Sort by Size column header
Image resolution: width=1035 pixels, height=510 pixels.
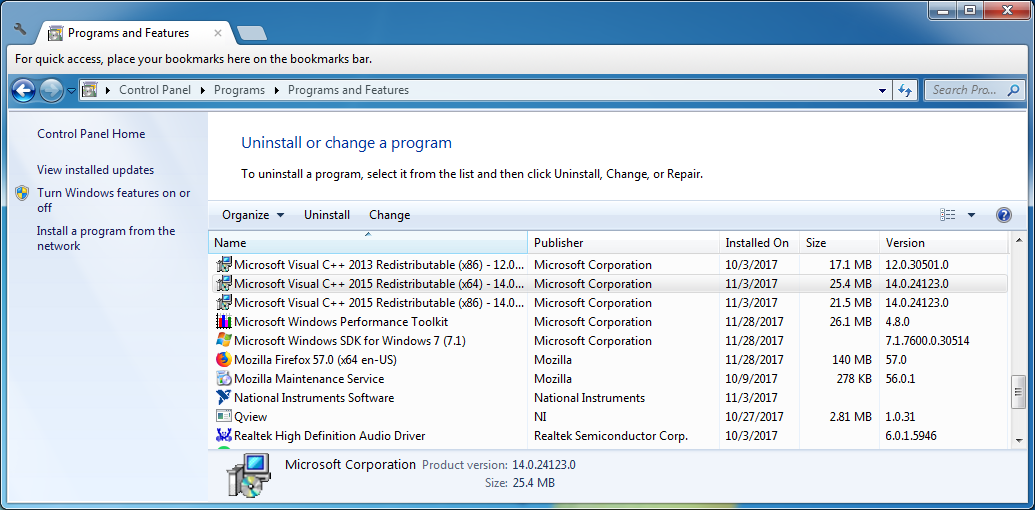pos(839,243)
